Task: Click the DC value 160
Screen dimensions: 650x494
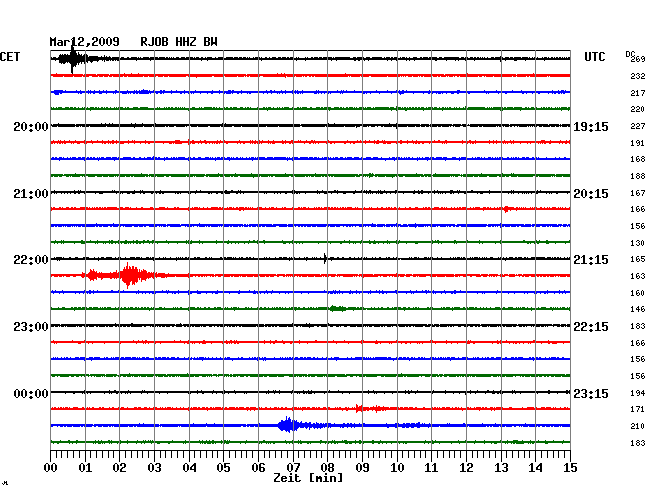Action: (x=638, y=293)
